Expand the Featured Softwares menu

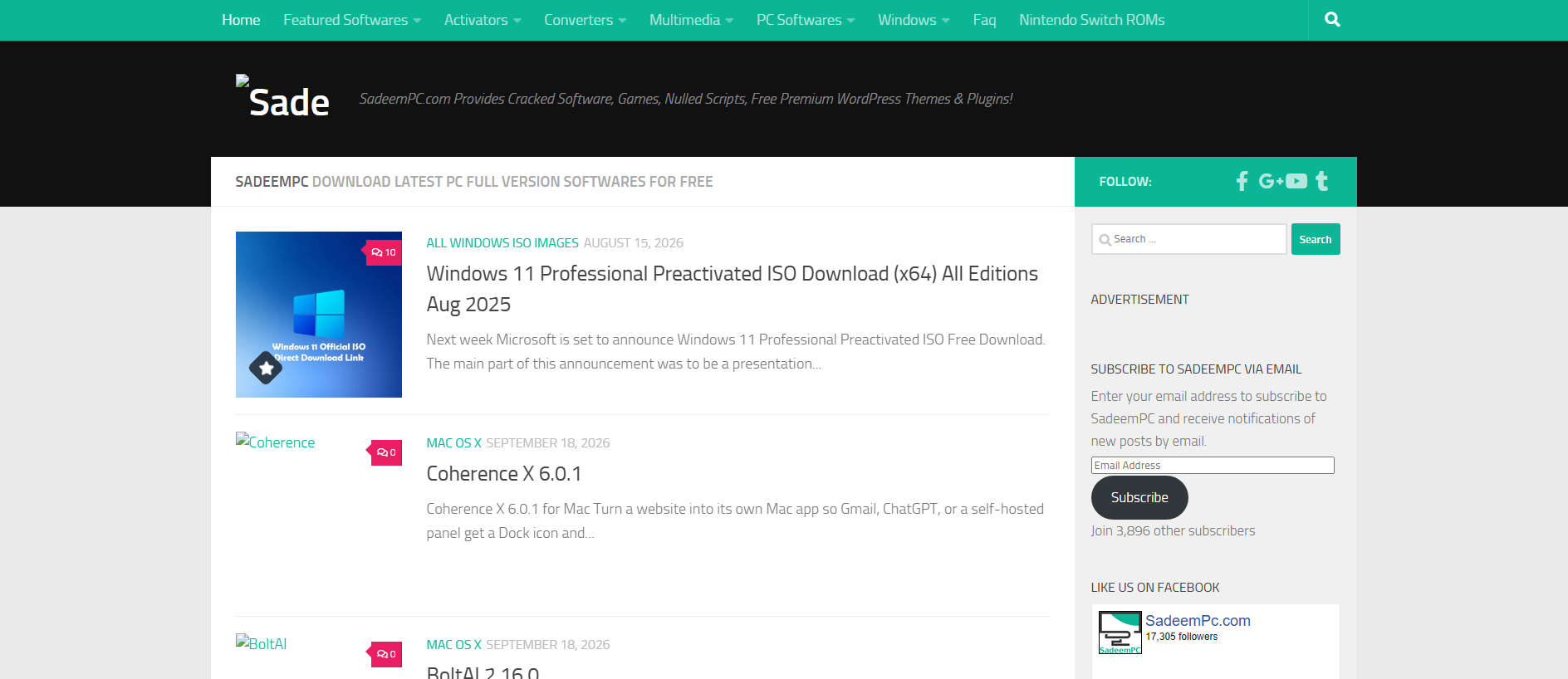(352, 20)
